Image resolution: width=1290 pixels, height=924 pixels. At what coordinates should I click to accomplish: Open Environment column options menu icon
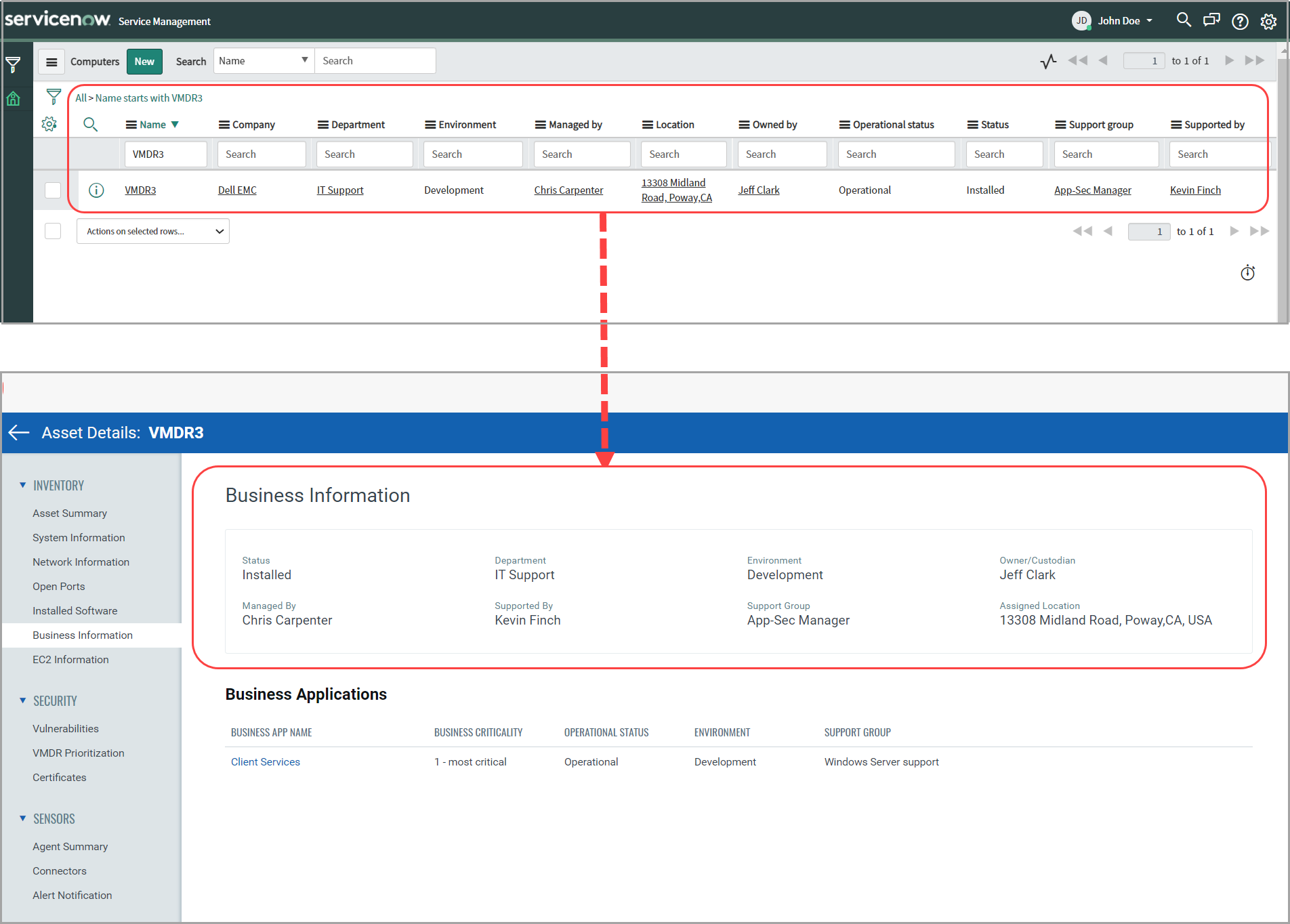point(430,125)
